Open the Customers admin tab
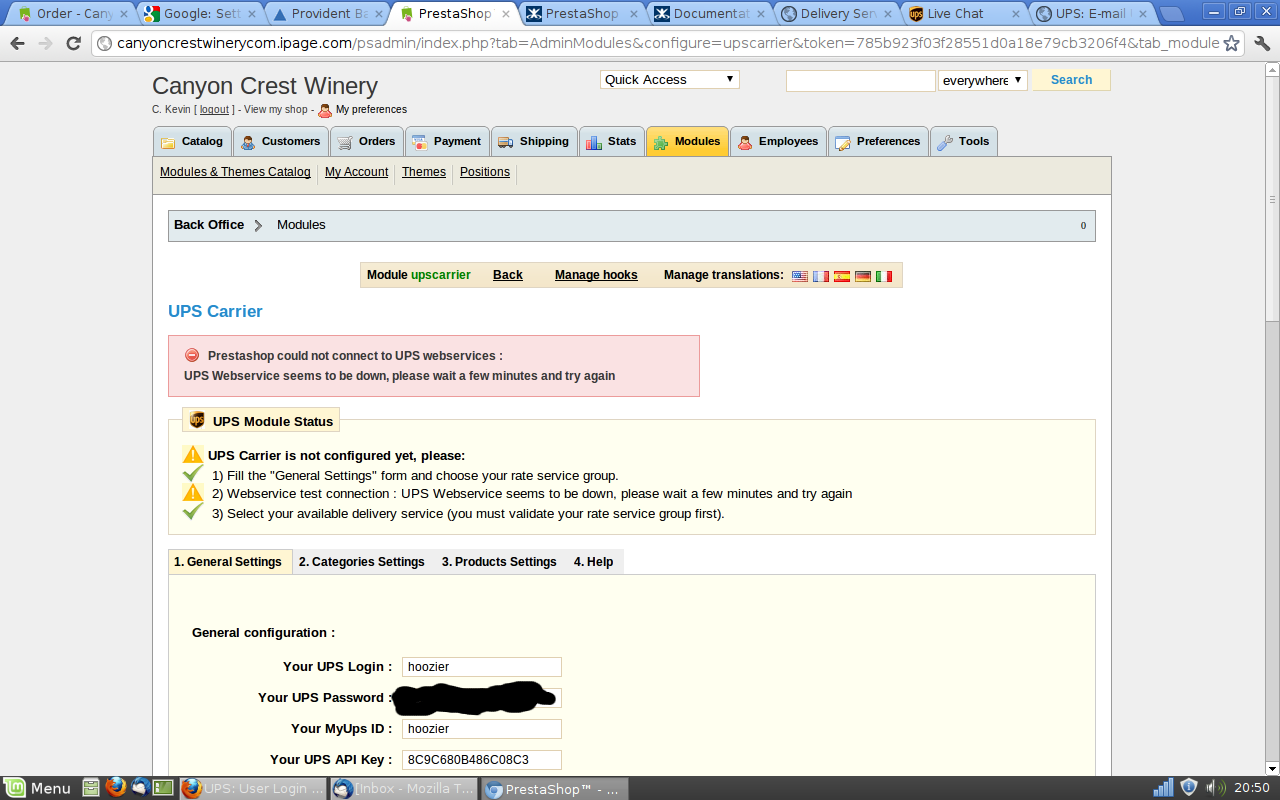Viewport: 1280px width, 800px height. (281, 141)
